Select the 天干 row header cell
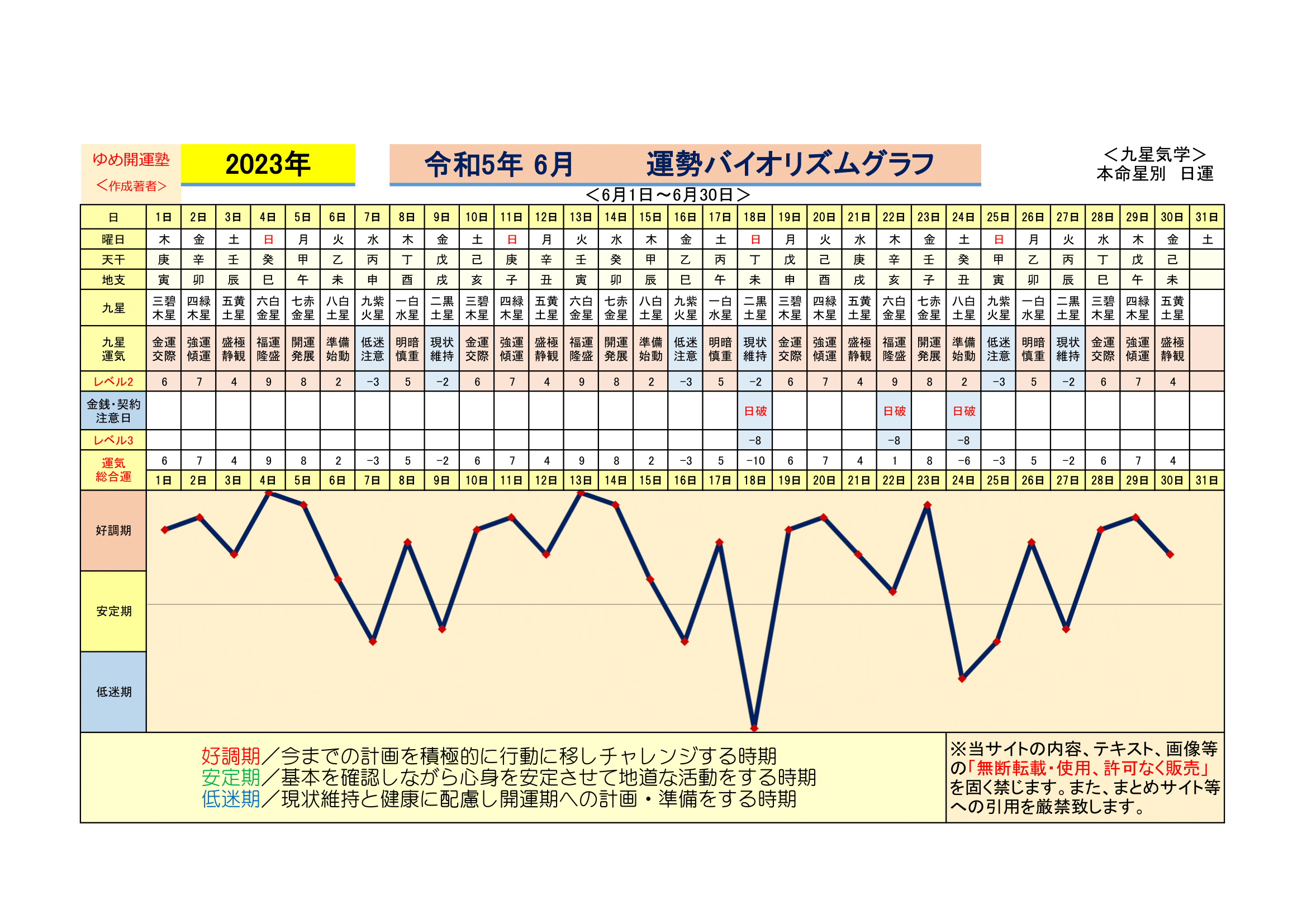Viewport: 1307px width, 924px height. tap(113, 260)
